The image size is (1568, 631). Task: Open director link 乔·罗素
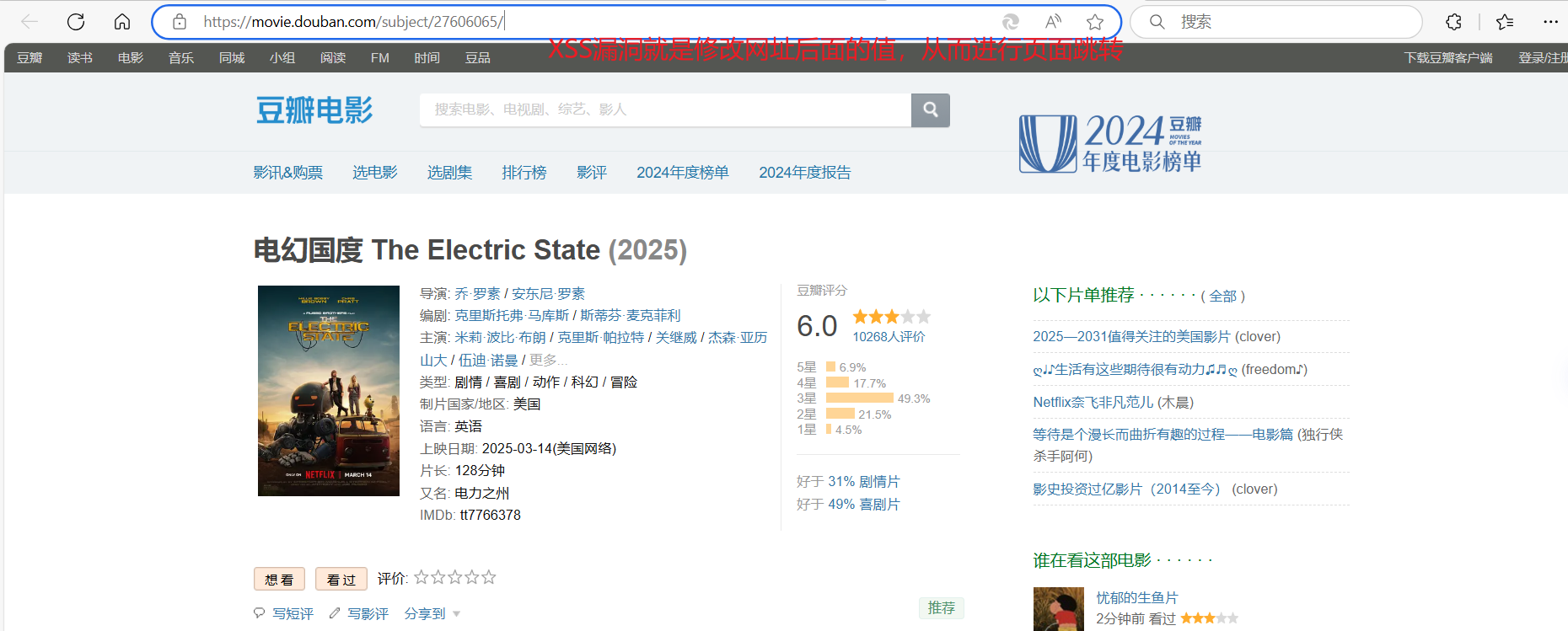477,293
